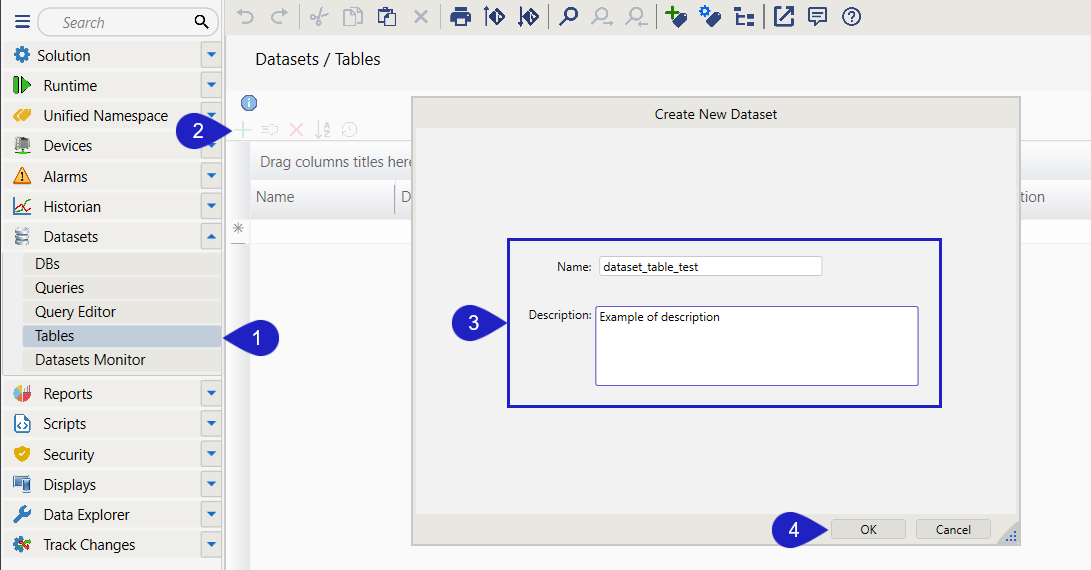Expand the Alarms section dropdown arrow
The image size is (1091, 570).
click(211, 177)
